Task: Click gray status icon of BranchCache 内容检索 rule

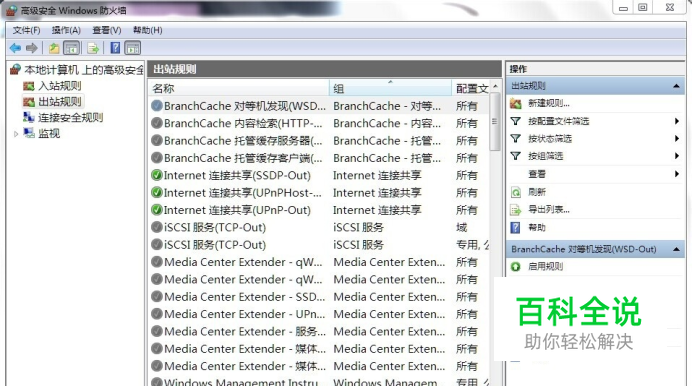Action: (x=157, y=123)
